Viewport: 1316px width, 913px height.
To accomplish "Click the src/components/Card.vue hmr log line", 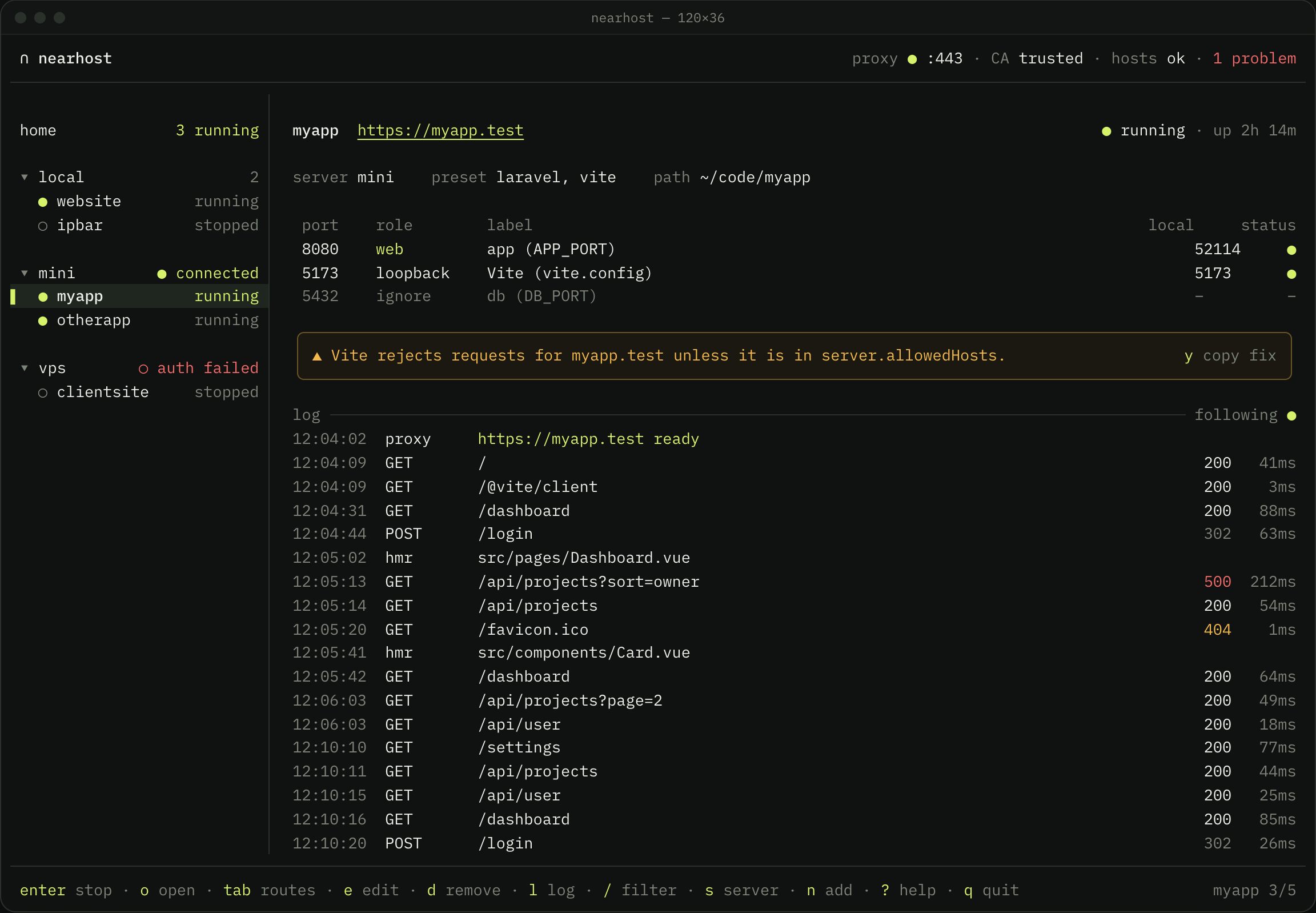I will pos(794,652).
